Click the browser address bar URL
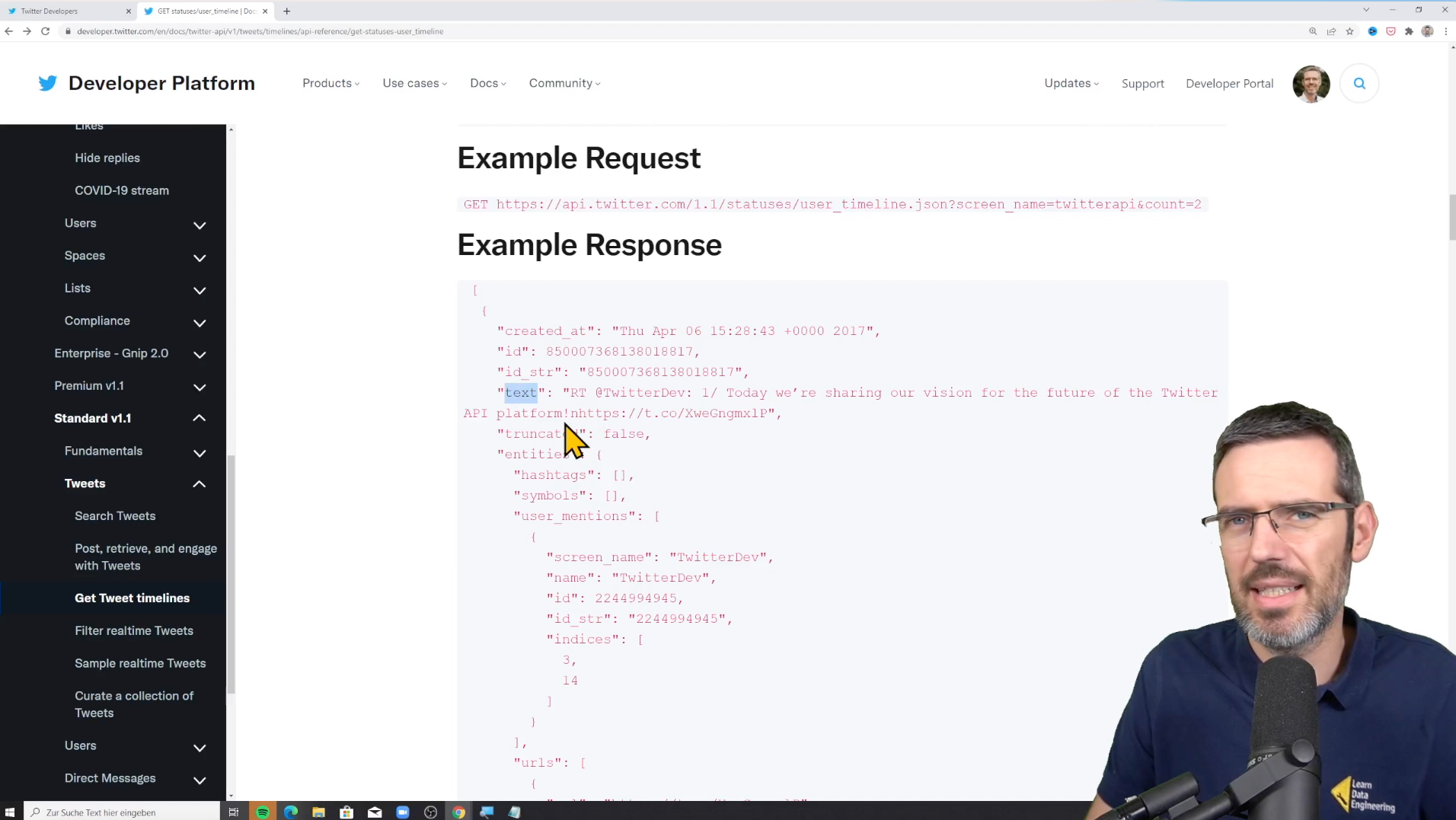The height and width of the screenshot is (820, 1456). (260, 31)
